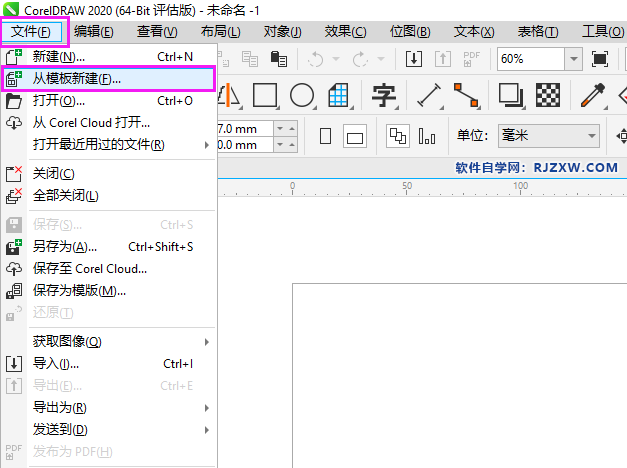
Task: Expand 发送到(D) submenu
Action: [109, 430]
